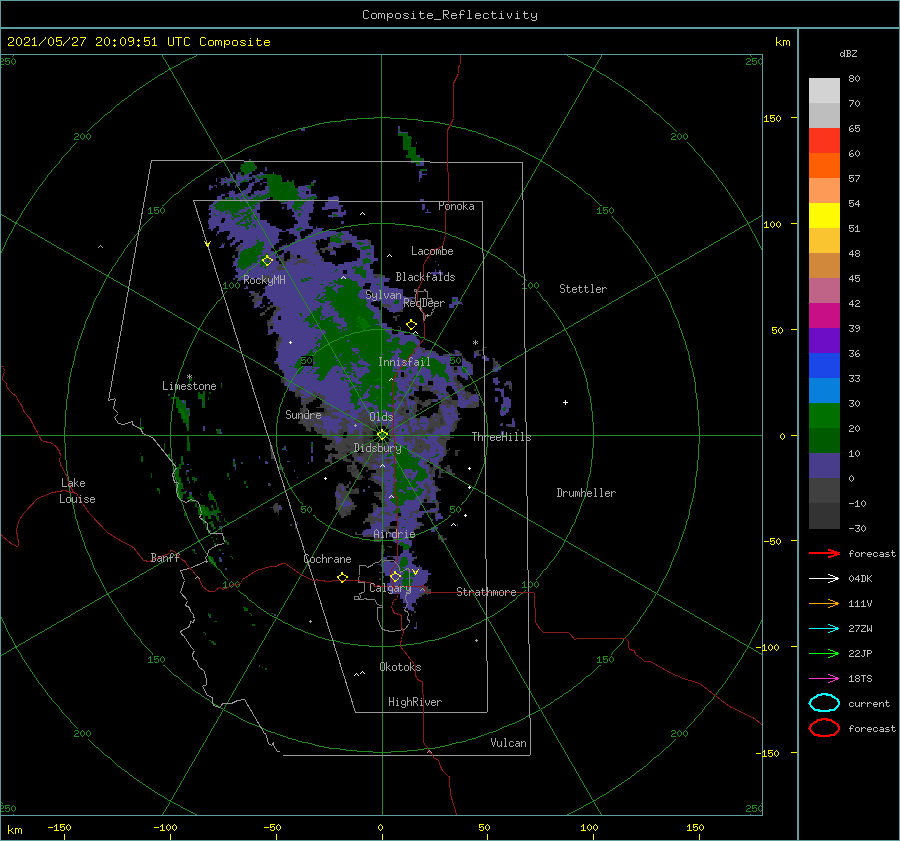This screenshot has height=841, width=900.
Task: Click the yellow station marker above Calgary
Action: click(395, 576)
